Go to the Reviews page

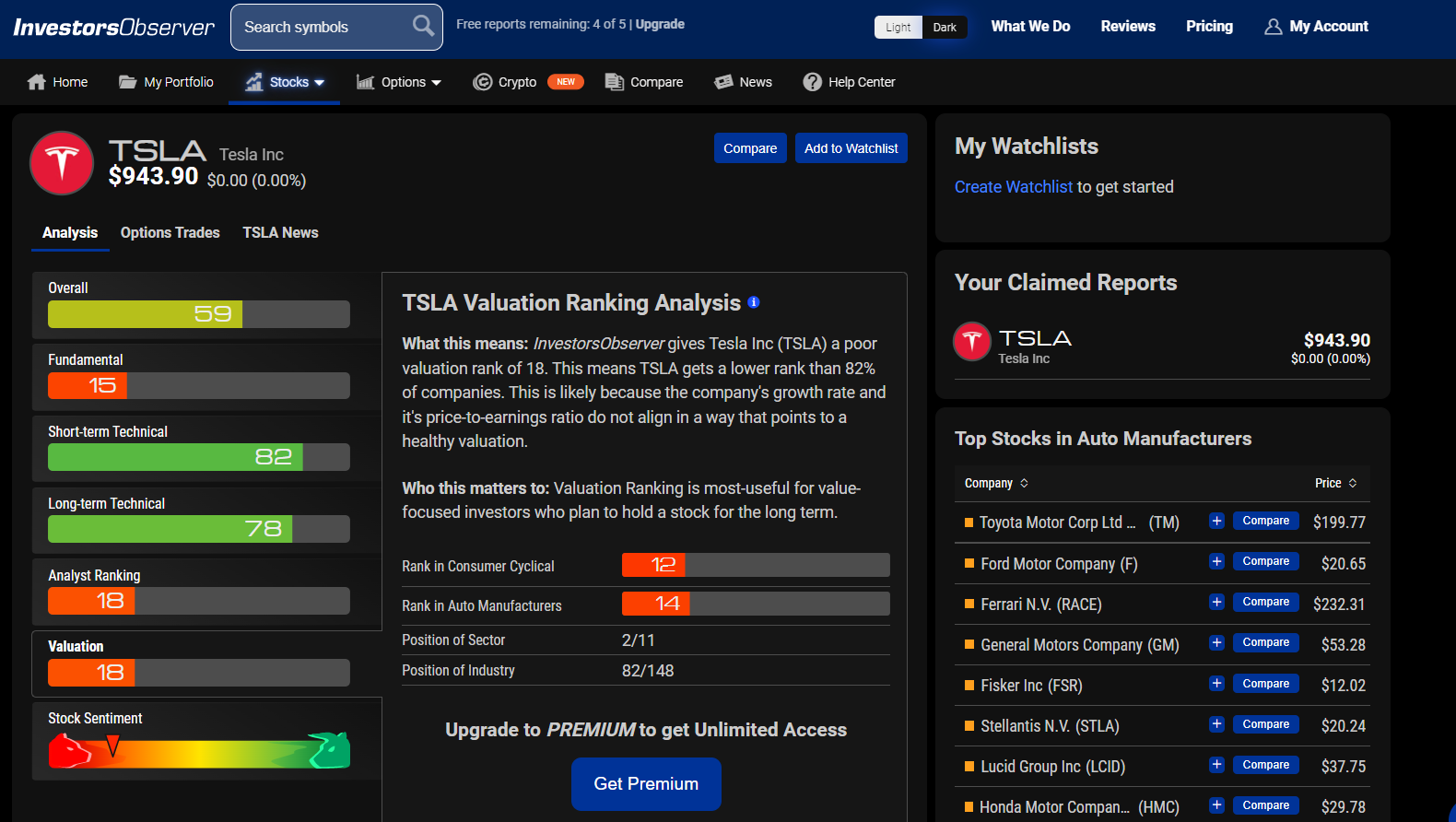pos(1128,27)
